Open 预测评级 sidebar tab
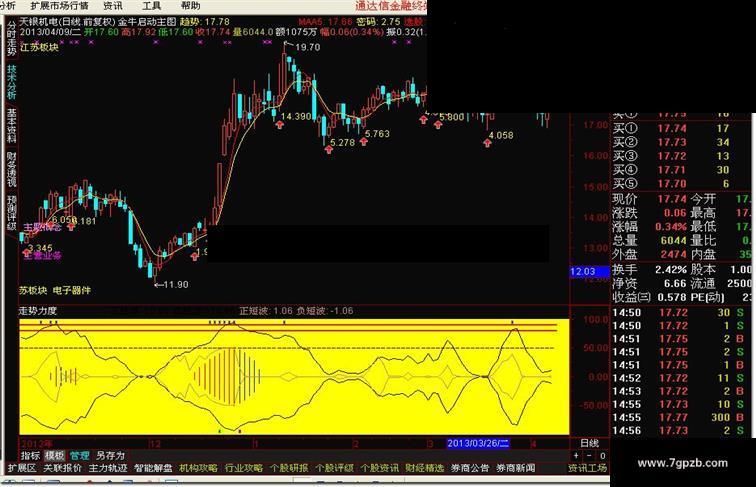 12,213
